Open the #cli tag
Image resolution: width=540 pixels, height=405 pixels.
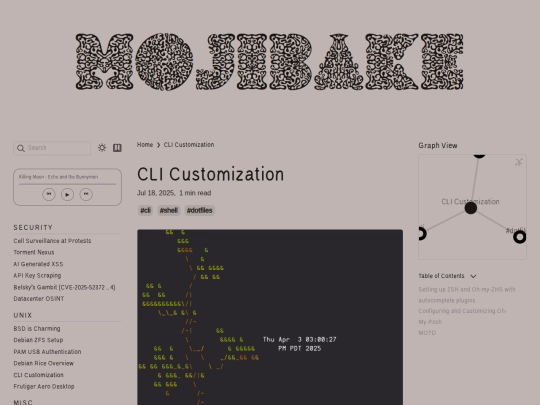[x=145, y=210]
